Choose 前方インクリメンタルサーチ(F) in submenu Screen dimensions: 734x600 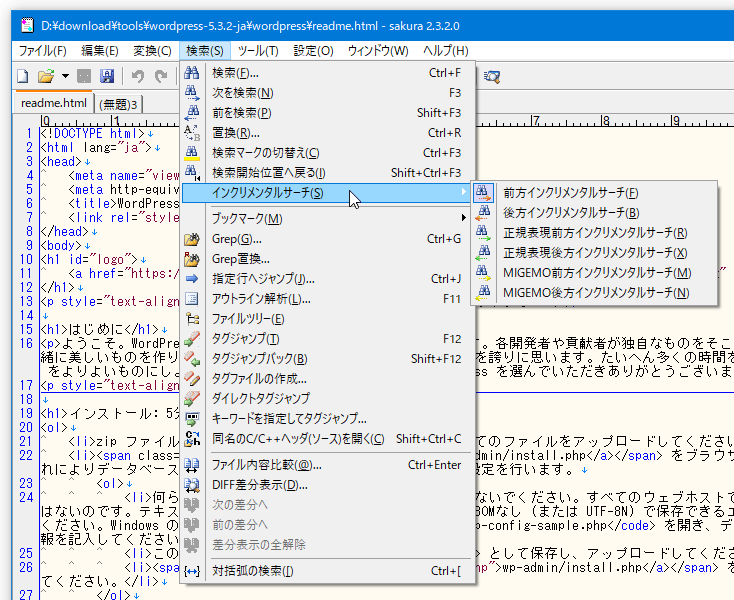[594, 192]
